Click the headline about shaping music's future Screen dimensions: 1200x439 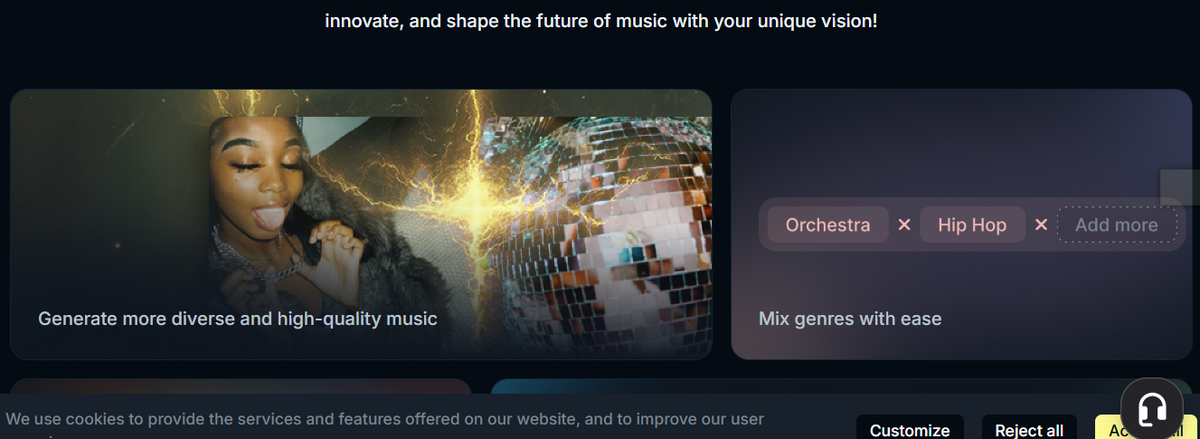601,20
